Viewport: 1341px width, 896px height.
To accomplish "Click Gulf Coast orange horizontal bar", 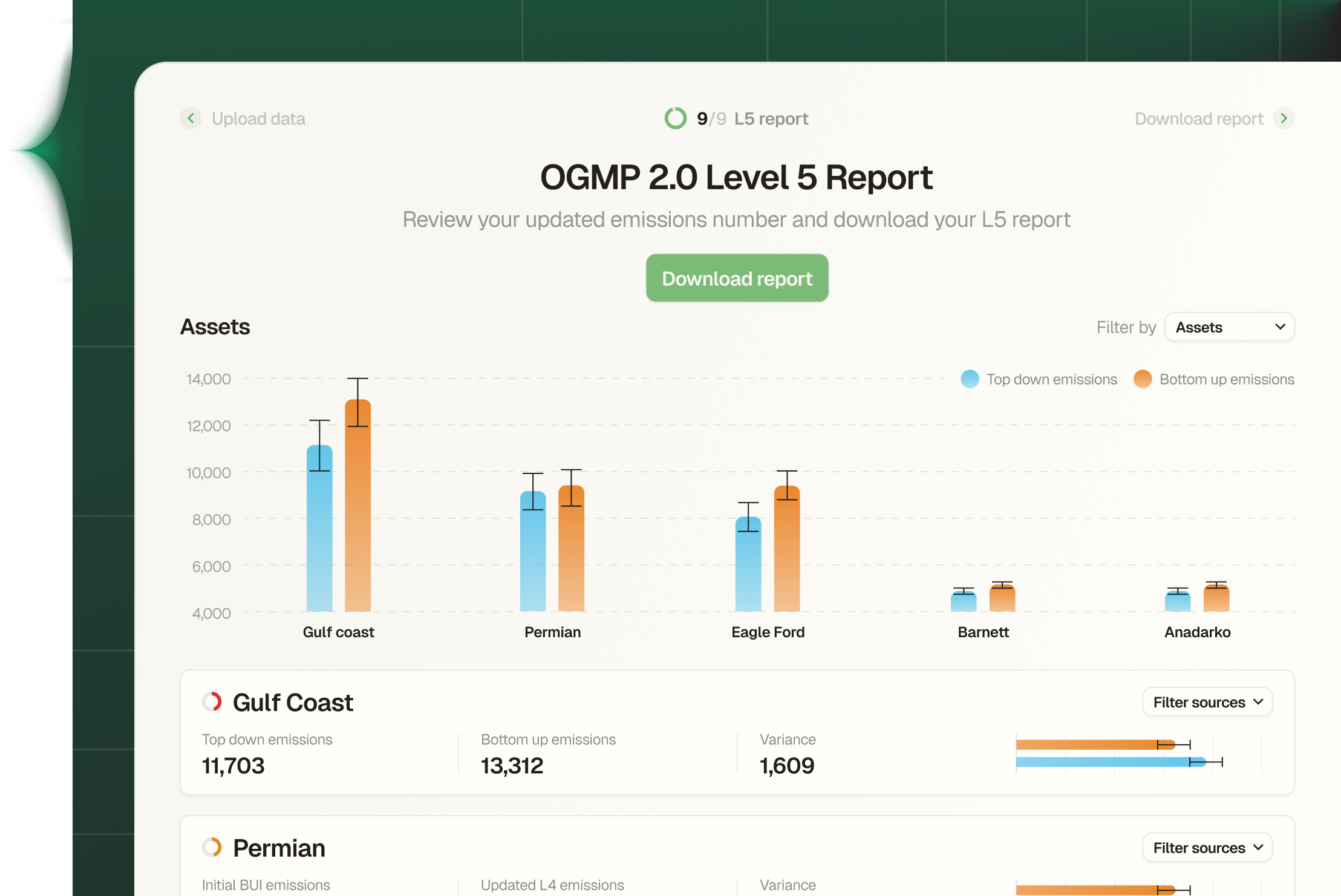I will [x=1095, y=744].
